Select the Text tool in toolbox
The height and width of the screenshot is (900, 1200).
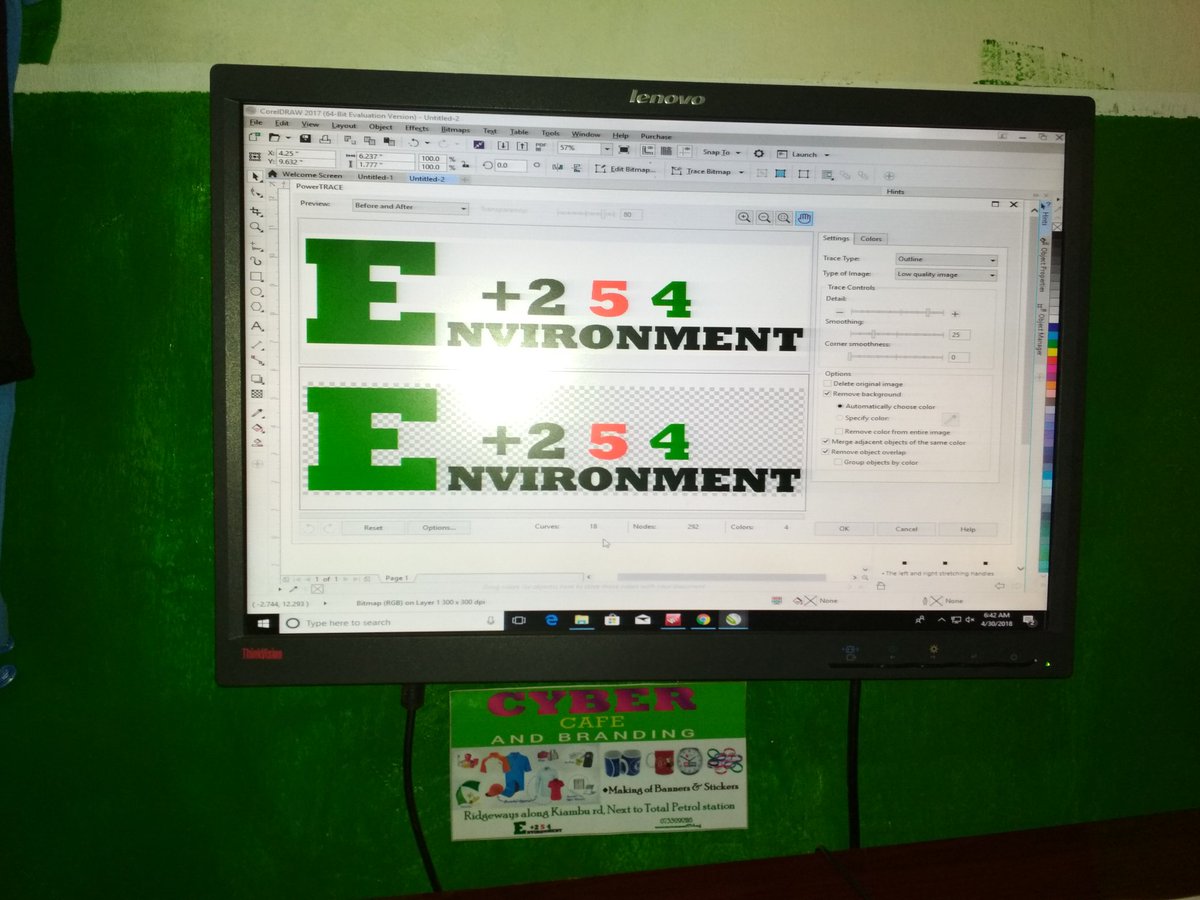point(256,326)
